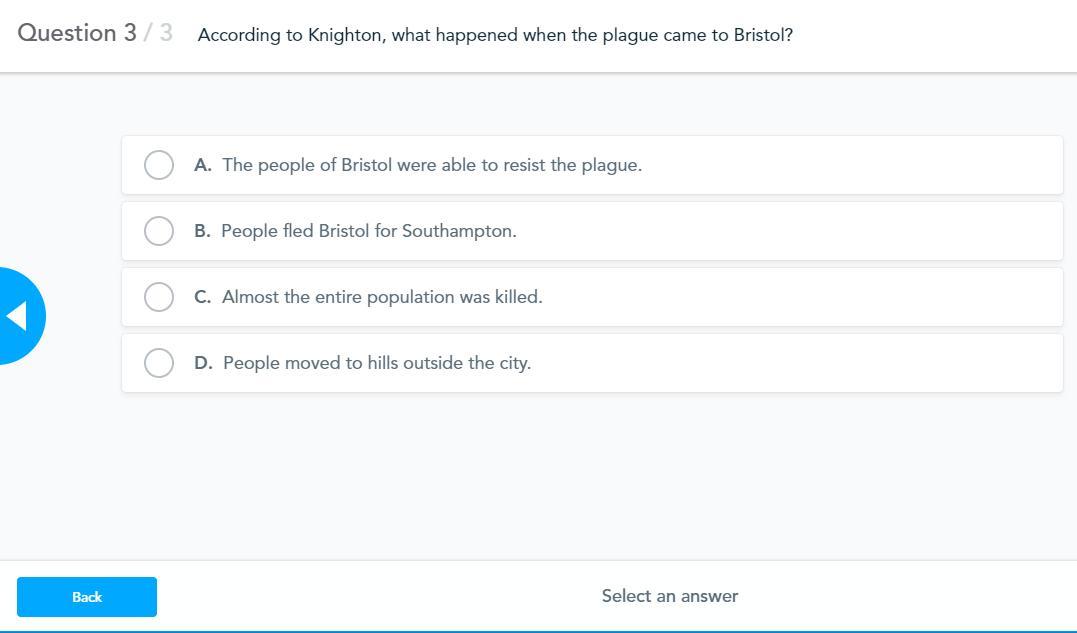The width and height of the screenshot is (1077, 633).
Task: Select 'Almost the entire population was killed' text
Action: (382, 297)
